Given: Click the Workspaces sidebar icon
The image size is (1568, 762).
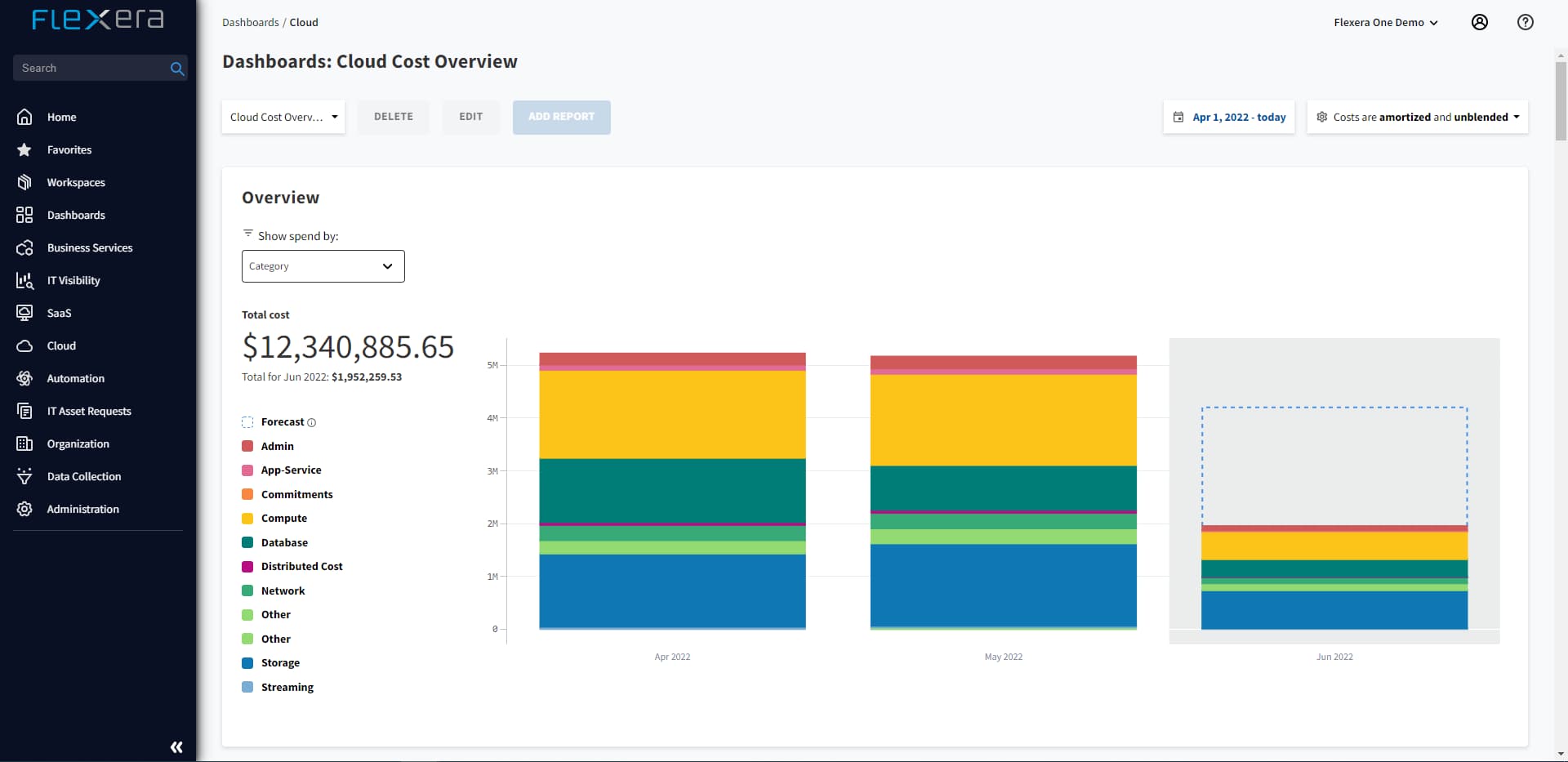Looking at the screenshot, I should [24, 182].
